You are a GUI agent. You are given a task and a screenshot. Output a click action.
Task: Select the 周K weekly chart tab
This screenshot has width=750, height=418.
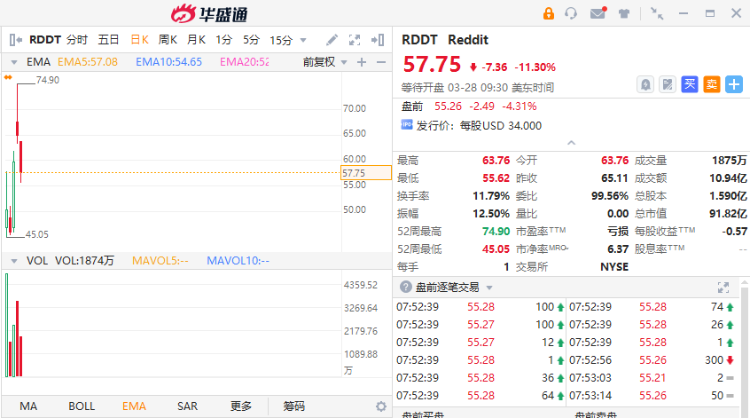coord(167,40)
